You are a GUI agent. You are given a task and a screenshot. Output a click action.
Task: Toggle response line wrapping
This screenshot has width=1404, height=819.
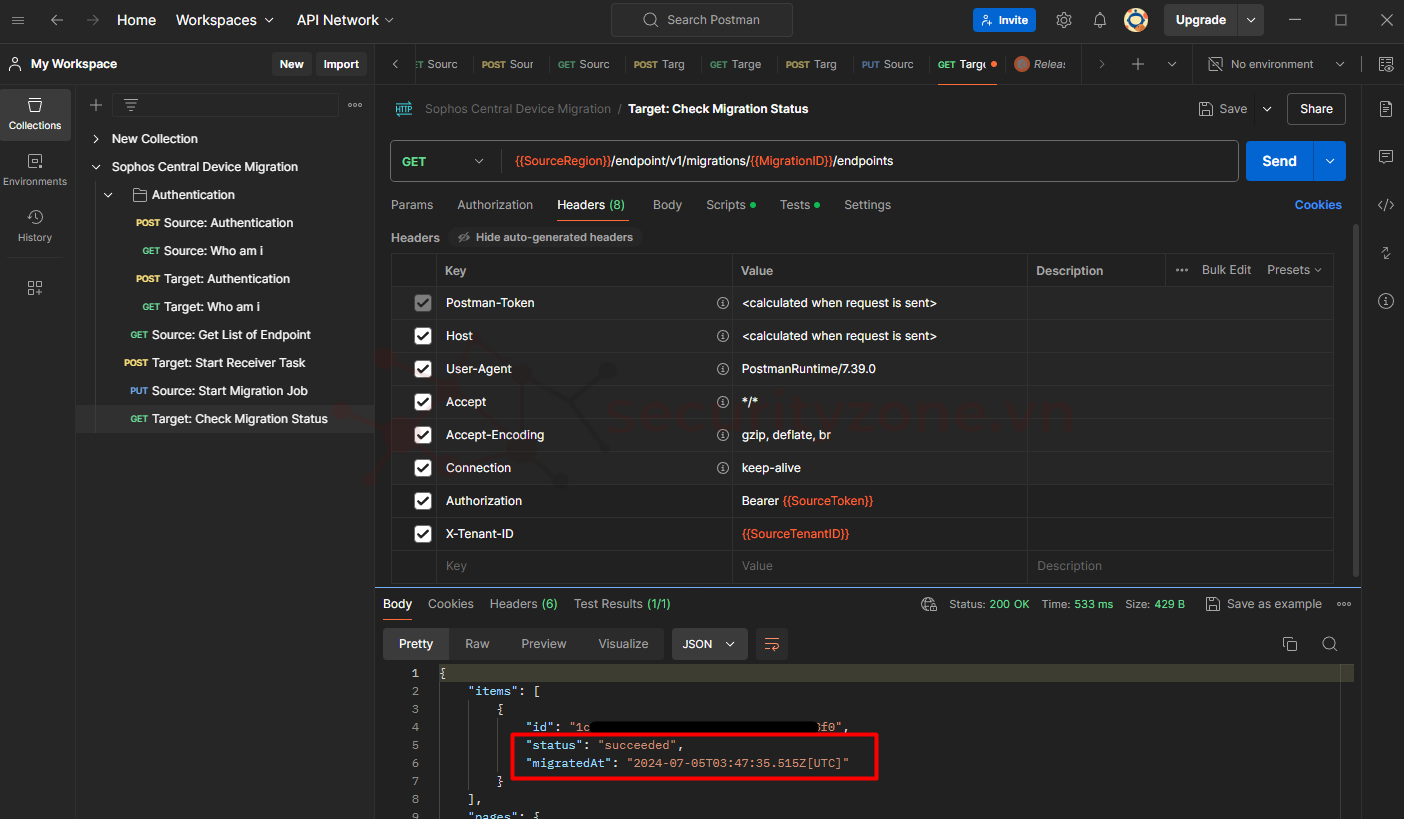[772, 644]
